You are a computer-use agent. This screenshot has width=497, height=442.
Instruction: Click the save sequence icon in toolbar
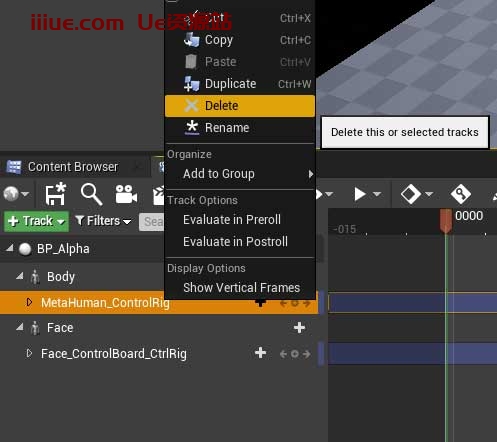pyautogui.click(x=56, y=194)
